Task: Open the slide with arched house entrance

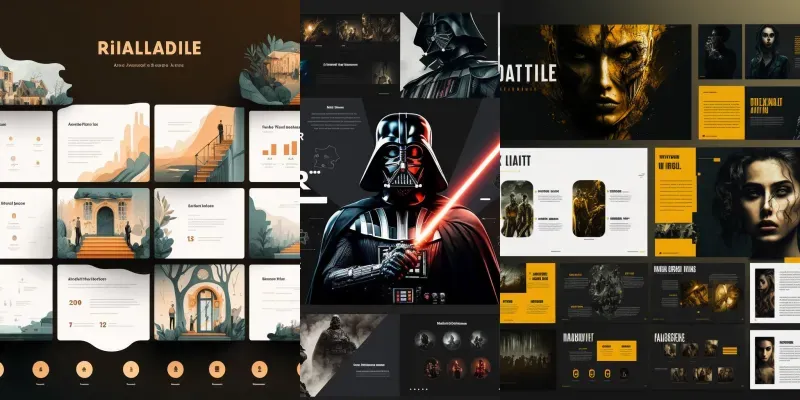Action: (x=104, y=223)
